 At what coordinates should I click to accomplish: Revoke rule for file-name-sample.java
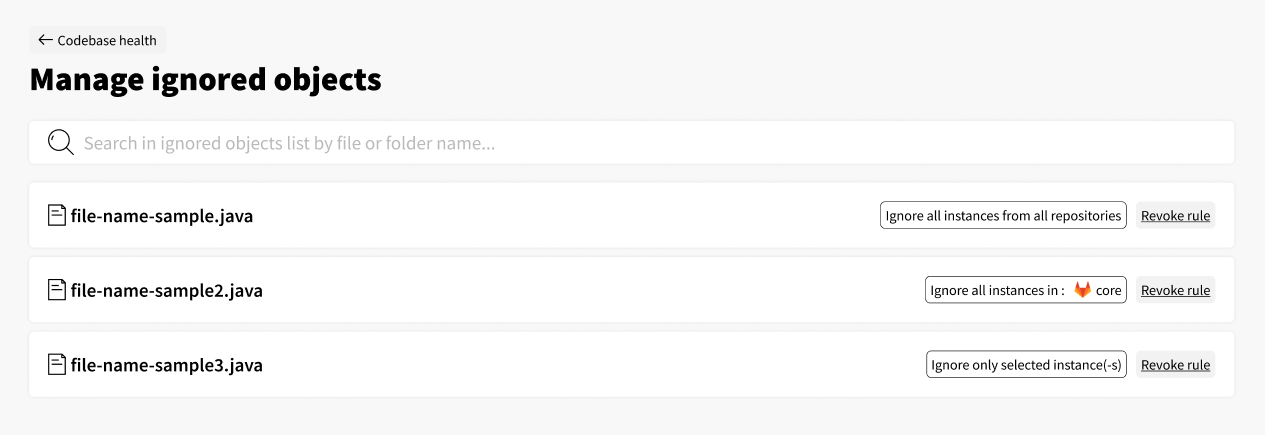point(1176,216)
